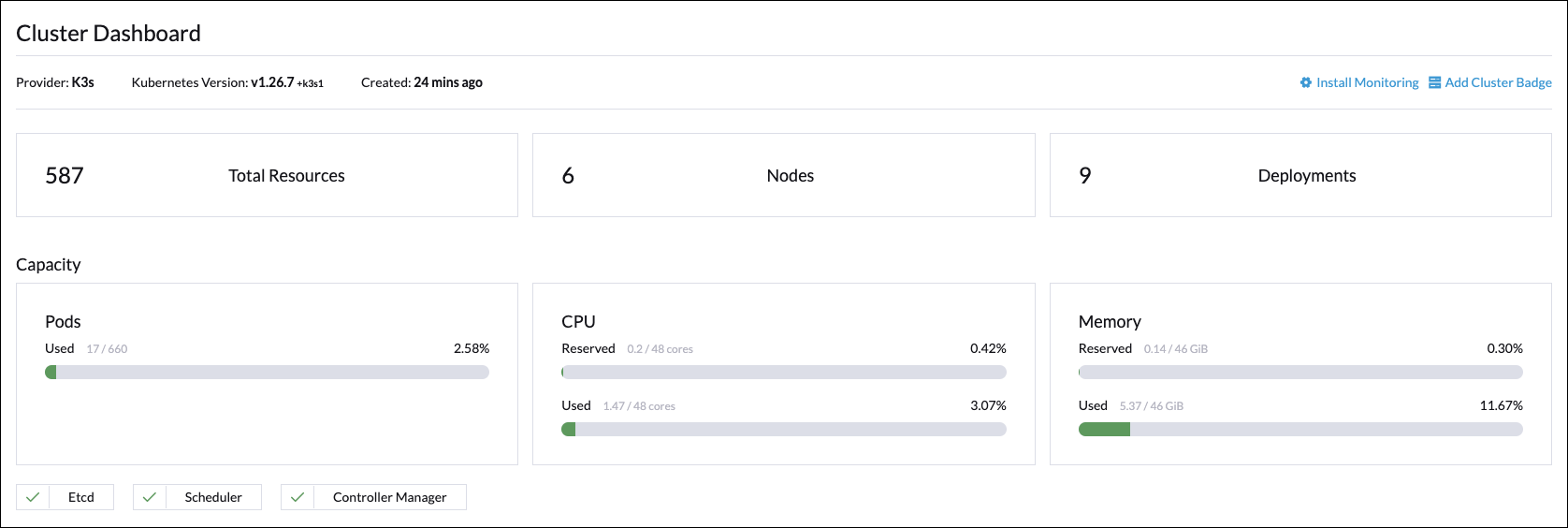
Task: Click the Scheduler checkmark icon
Action: 150,497
